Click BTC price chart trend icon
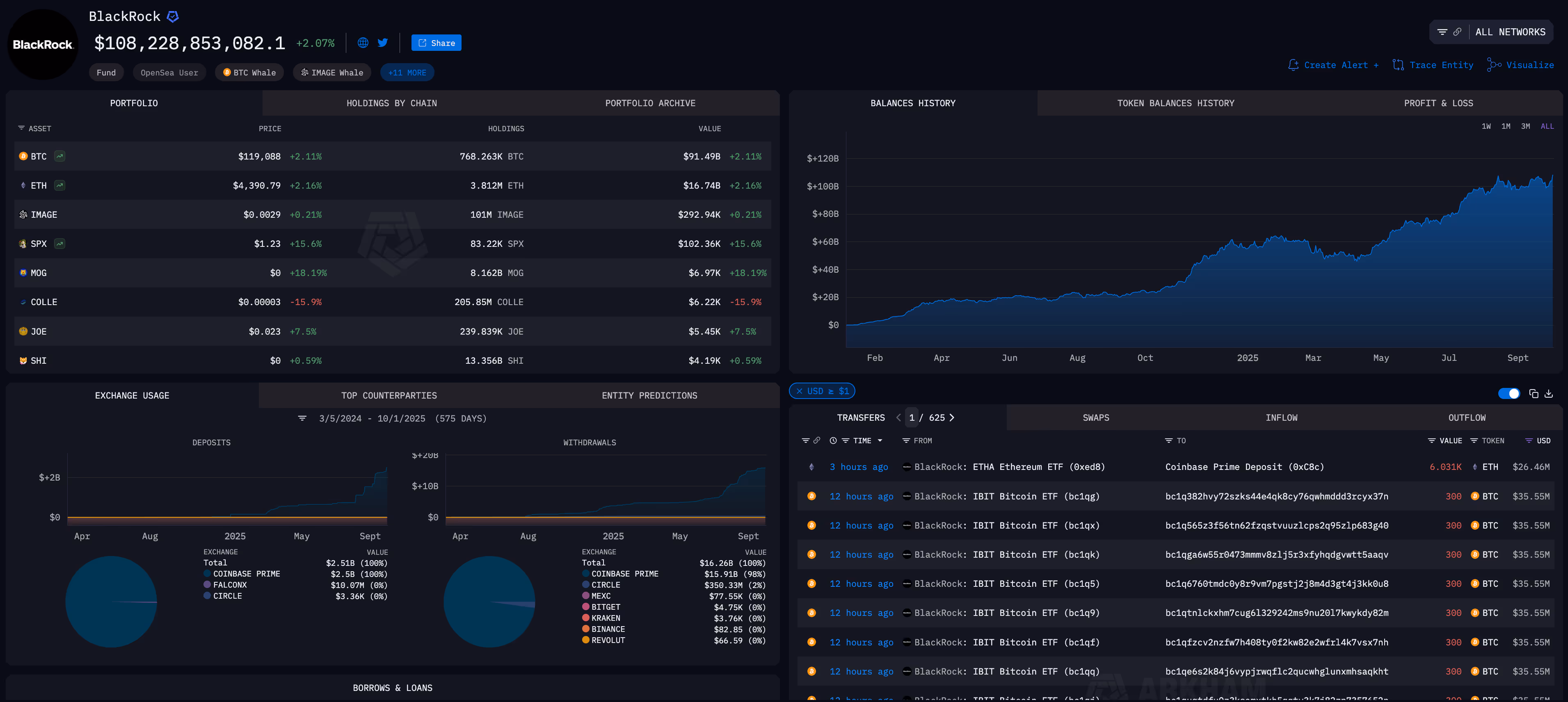The height and width of the screenshot is (702, 1568). [x=59, y=156]
